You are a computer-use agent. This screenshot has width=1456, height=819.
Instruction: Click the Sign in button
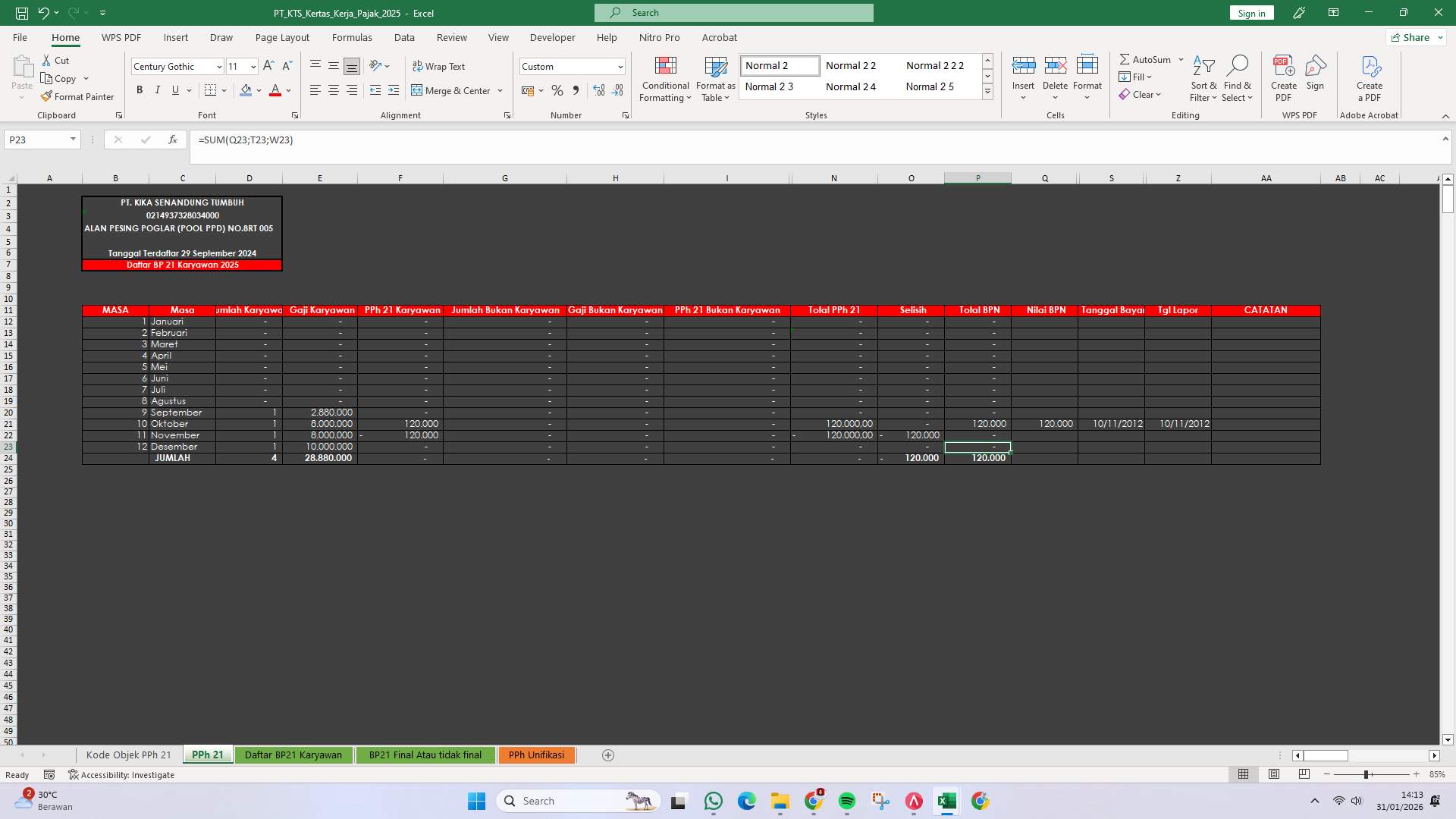click(1250, 13)
